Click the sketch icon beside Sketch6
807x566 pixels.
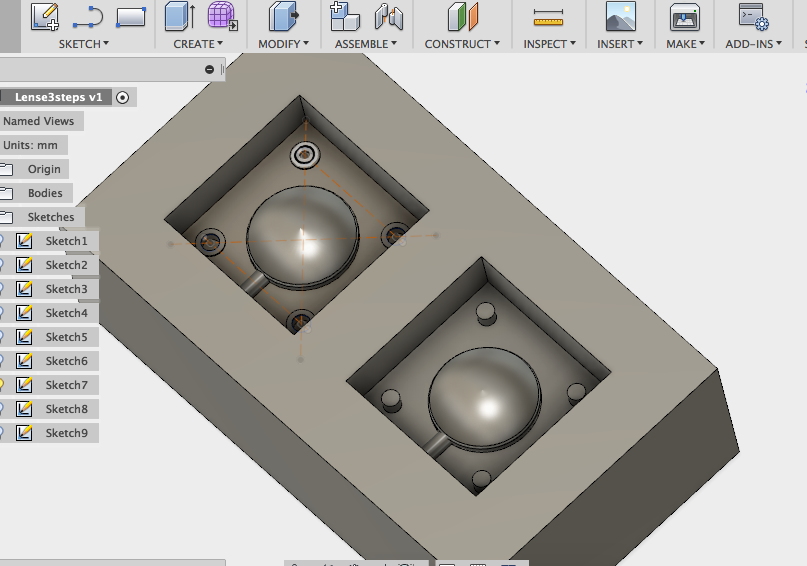coord(24,361)
